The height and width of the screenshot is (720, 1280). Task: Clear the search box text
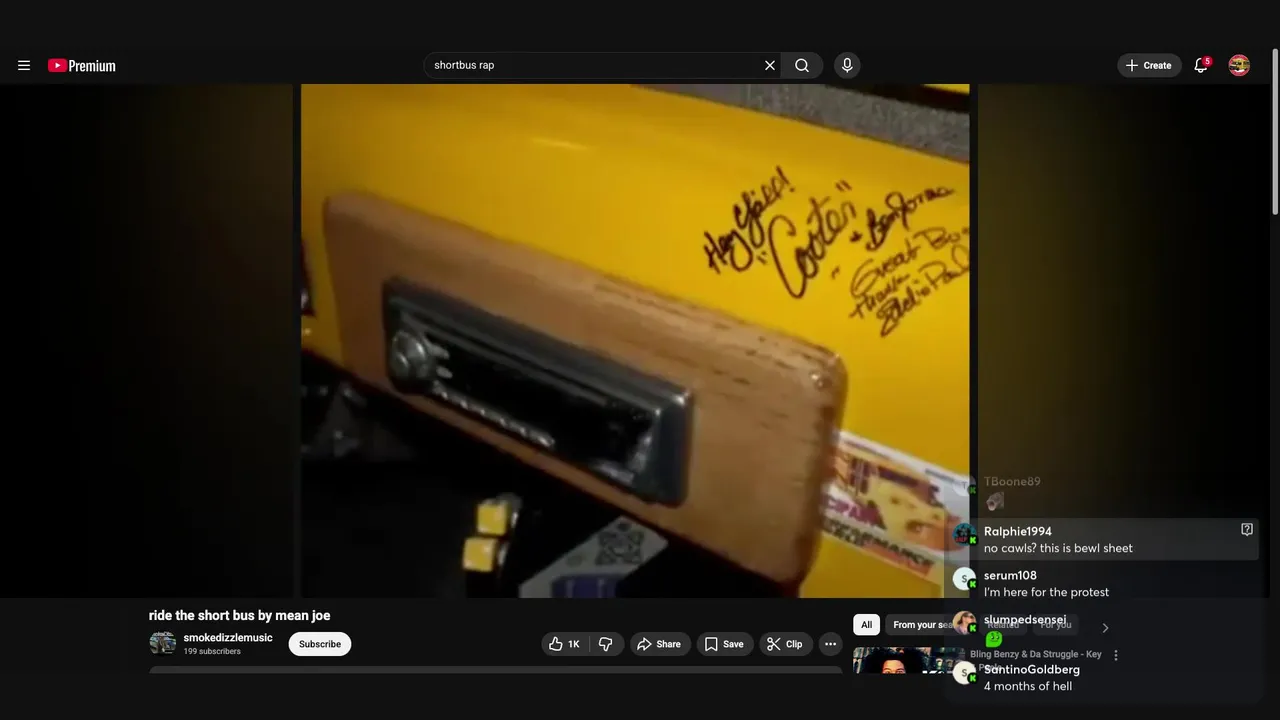(x=770, y=65)
